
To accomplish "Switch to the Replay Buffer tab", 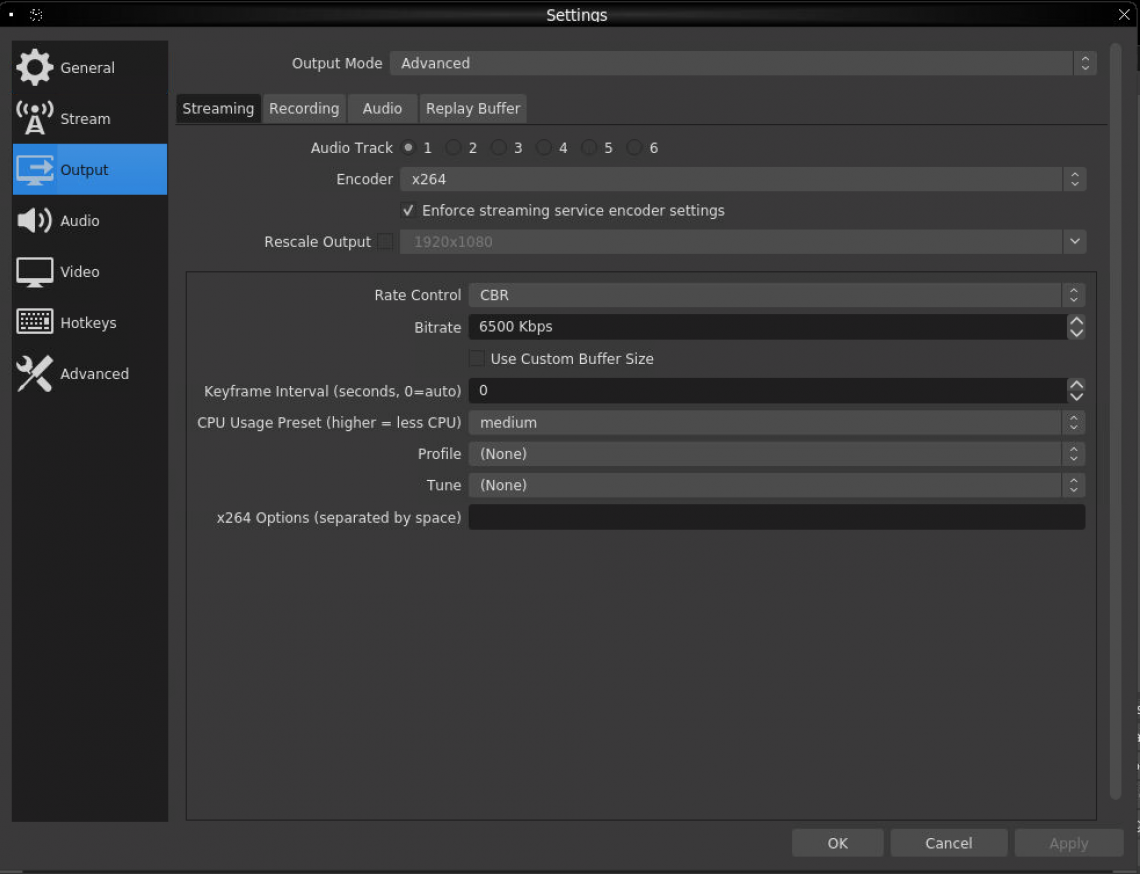I will pyautogui.click(x=473, y=108).
